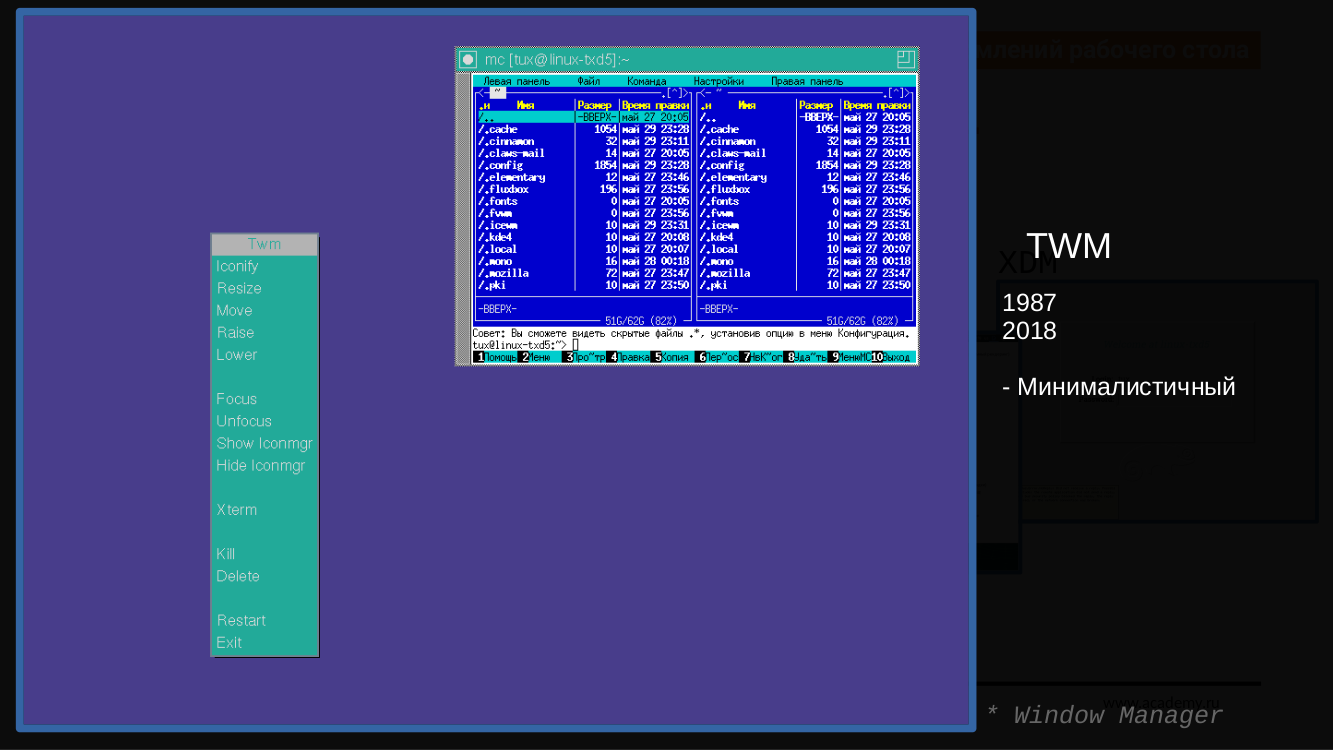Select /.elementary in the left panel
Screen dimensions: 1333x750
click(584, 177)
